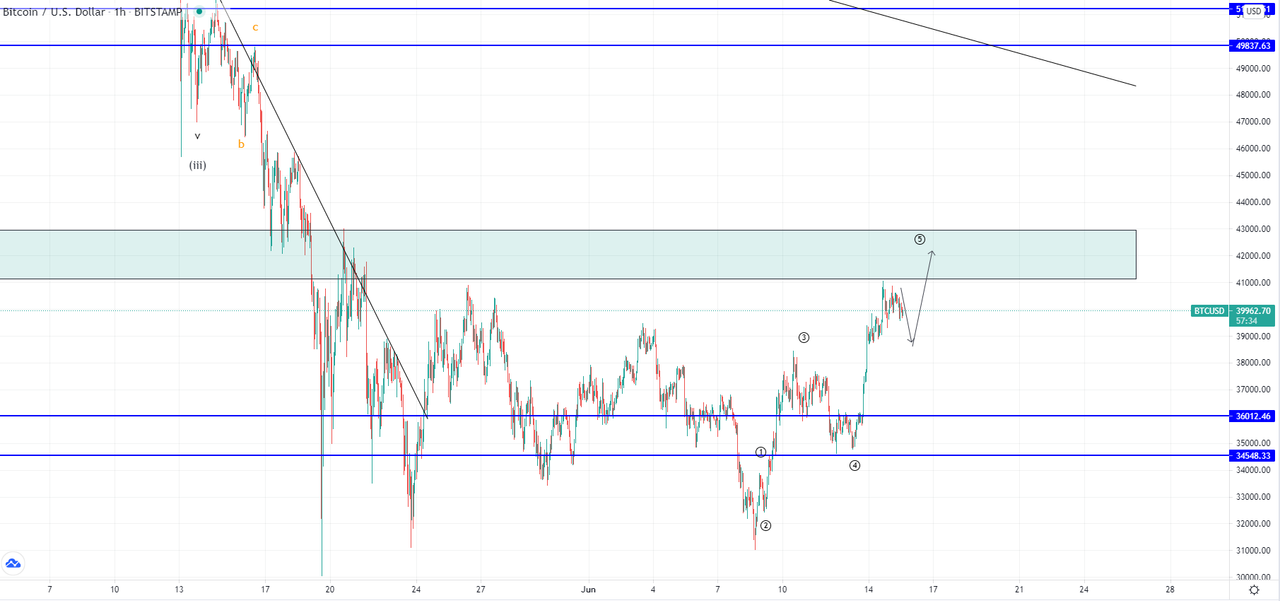The width and height of the screenshot is (1280, 601).
Task: Click the circled wave 5 label
Action: click(919, 240)
